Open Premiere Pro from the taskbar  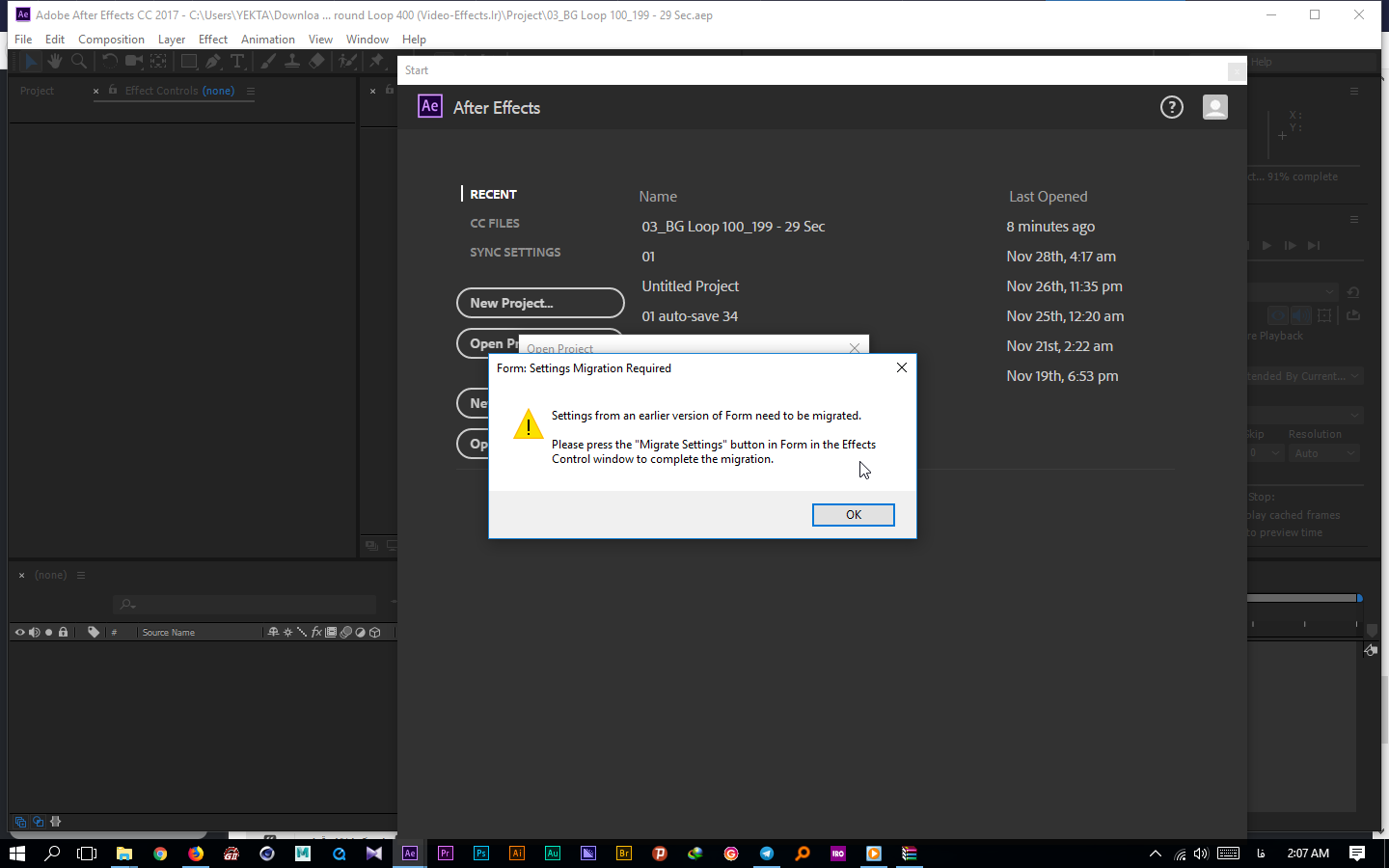tap(446, 854)
